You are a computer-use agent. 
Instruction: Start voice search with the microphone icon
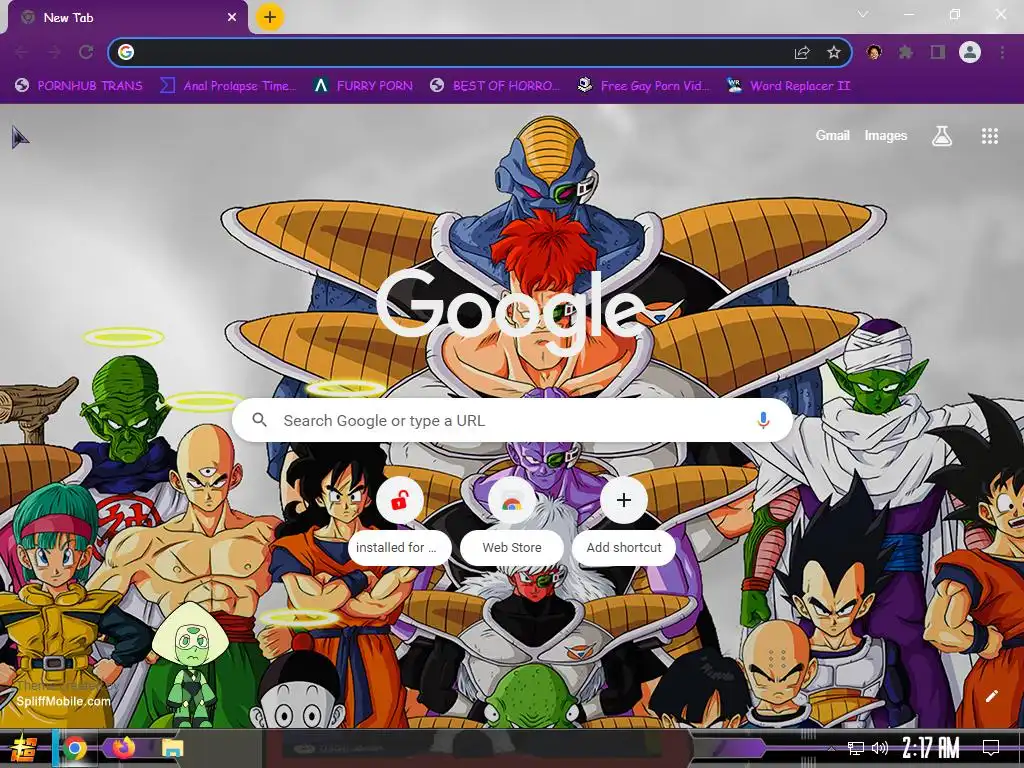[x=763, y=421]
